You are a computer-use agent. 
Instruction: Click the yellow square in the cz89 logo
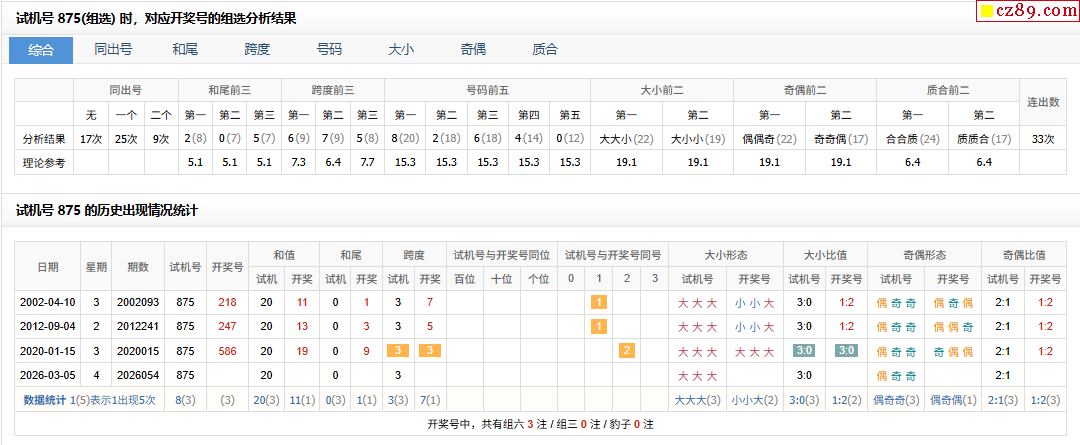pos(986,12)
